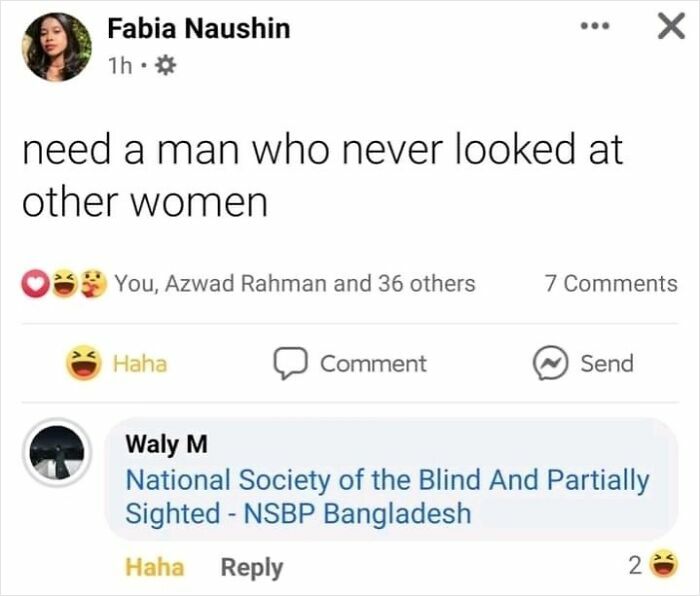
Task: Click the post privacy gear icon
Action: [166, 65]
